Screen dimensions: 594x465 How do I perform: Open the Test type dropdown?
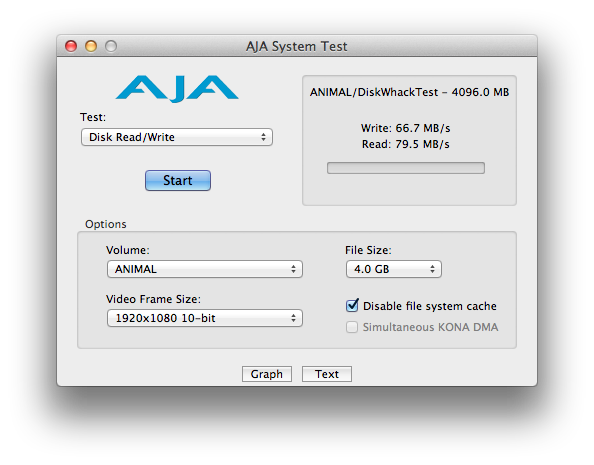coord(177,137)
